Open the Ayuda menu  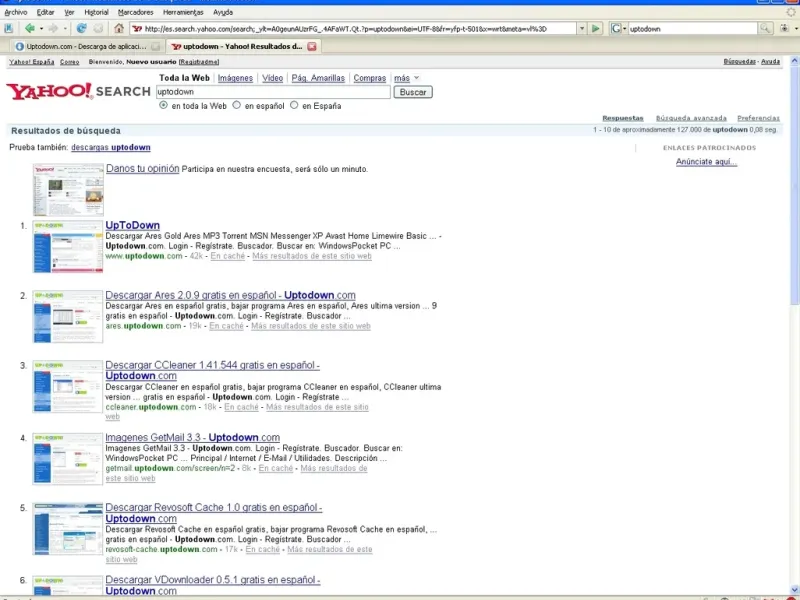click(223, 12)
